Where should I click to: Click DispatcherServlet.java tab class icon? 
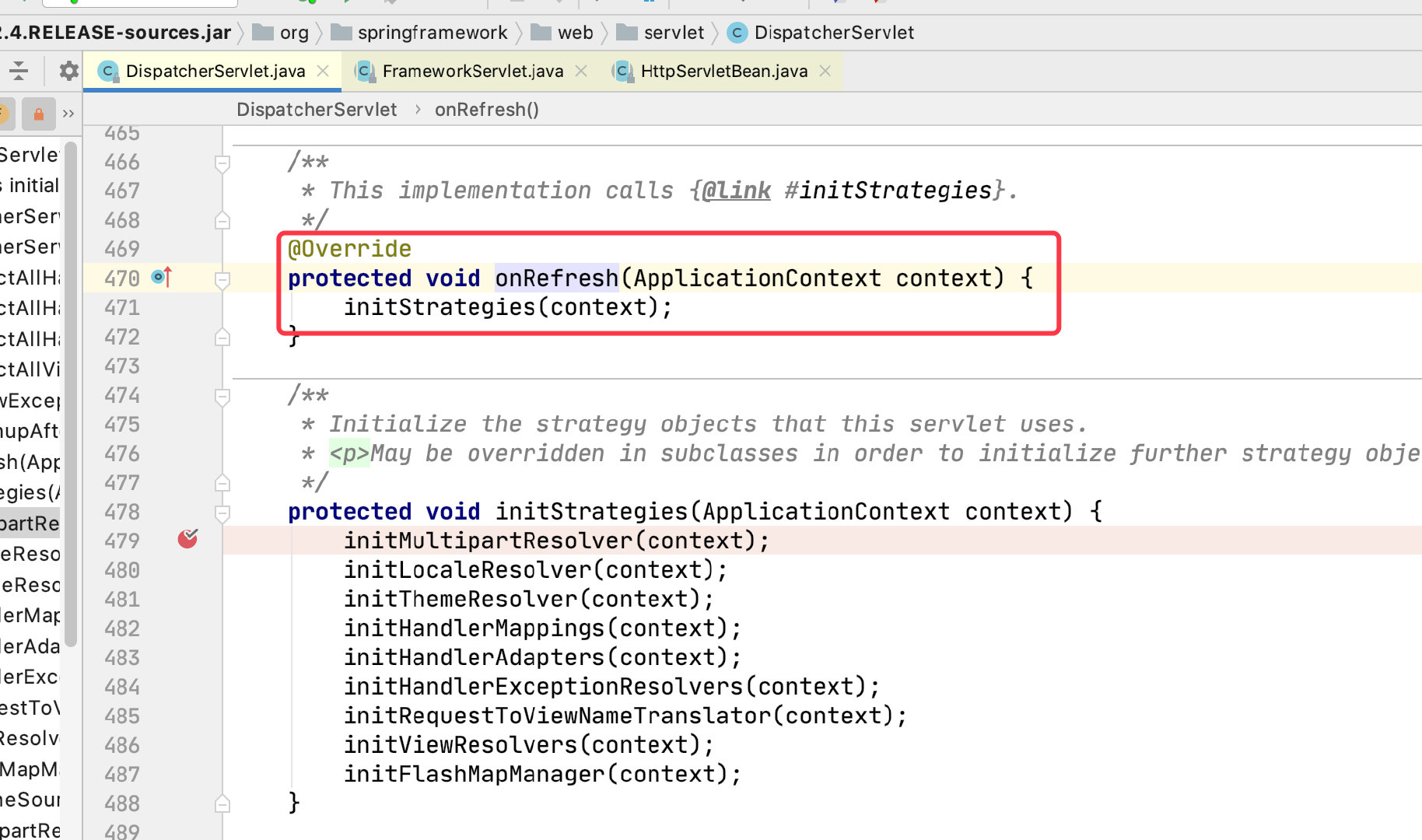point(109,71)
